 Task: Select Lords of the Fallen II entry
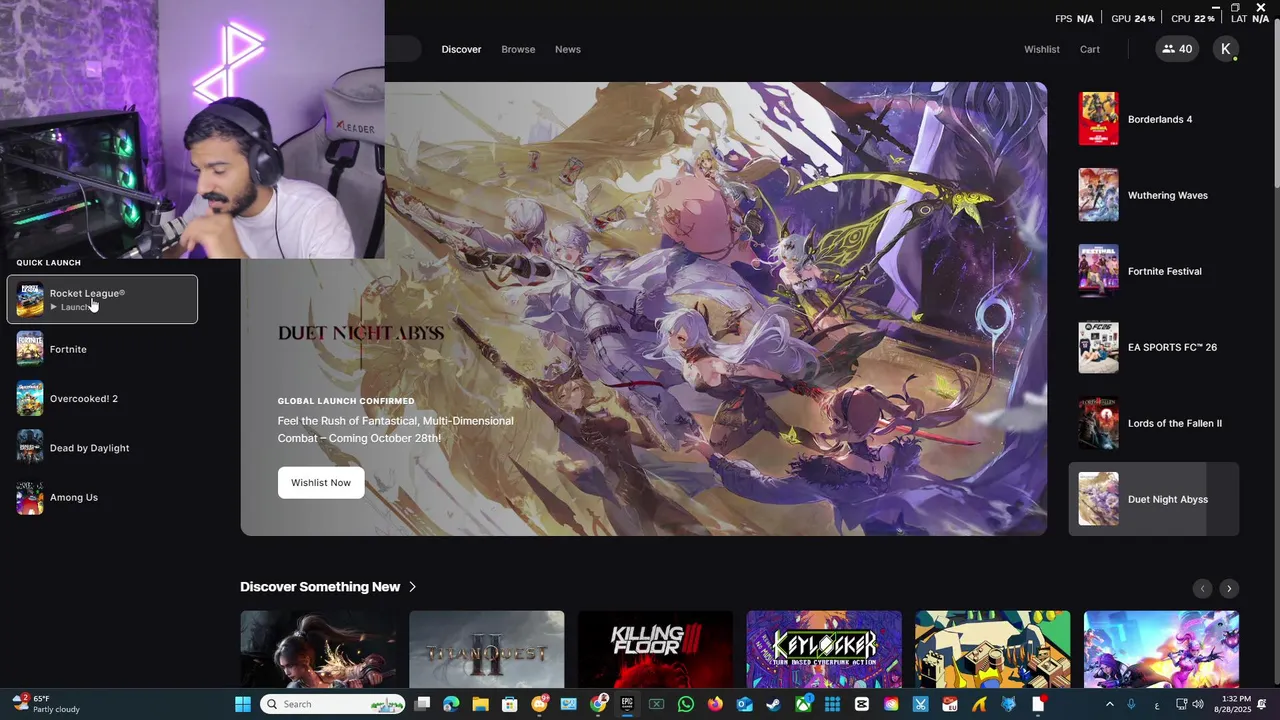1154,423
